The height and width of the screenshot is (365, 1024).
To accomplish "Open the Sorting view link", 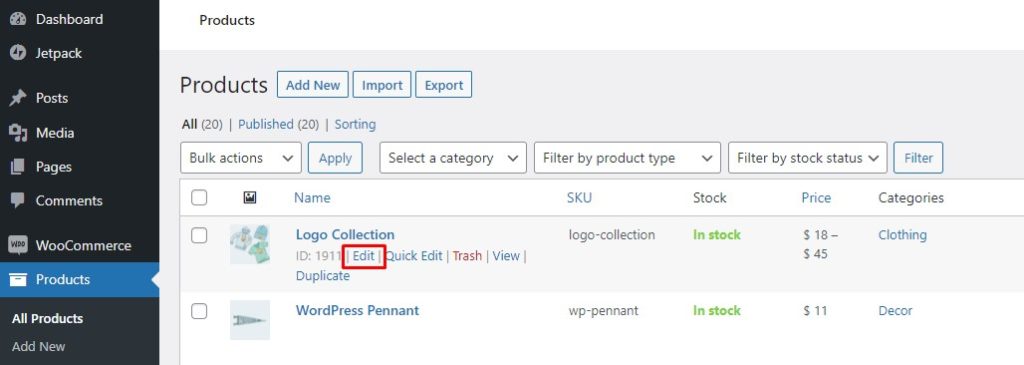I will (355, 124).
